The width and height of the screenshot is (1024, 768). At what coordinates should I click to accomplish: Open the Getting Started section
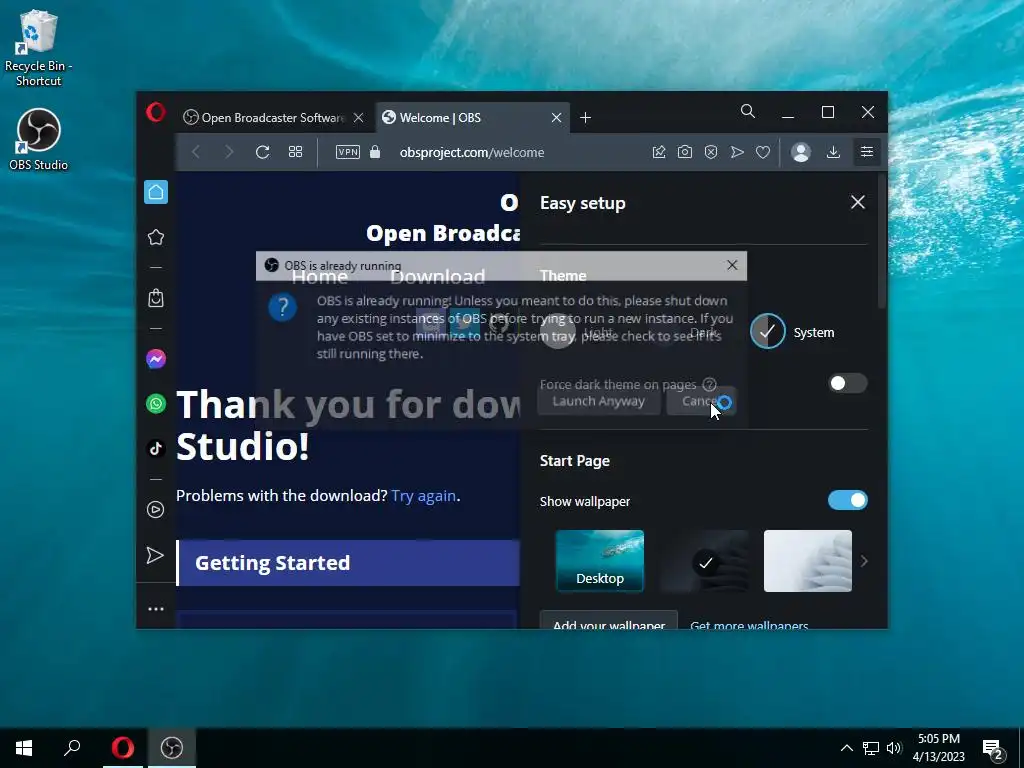click(348, 563)
